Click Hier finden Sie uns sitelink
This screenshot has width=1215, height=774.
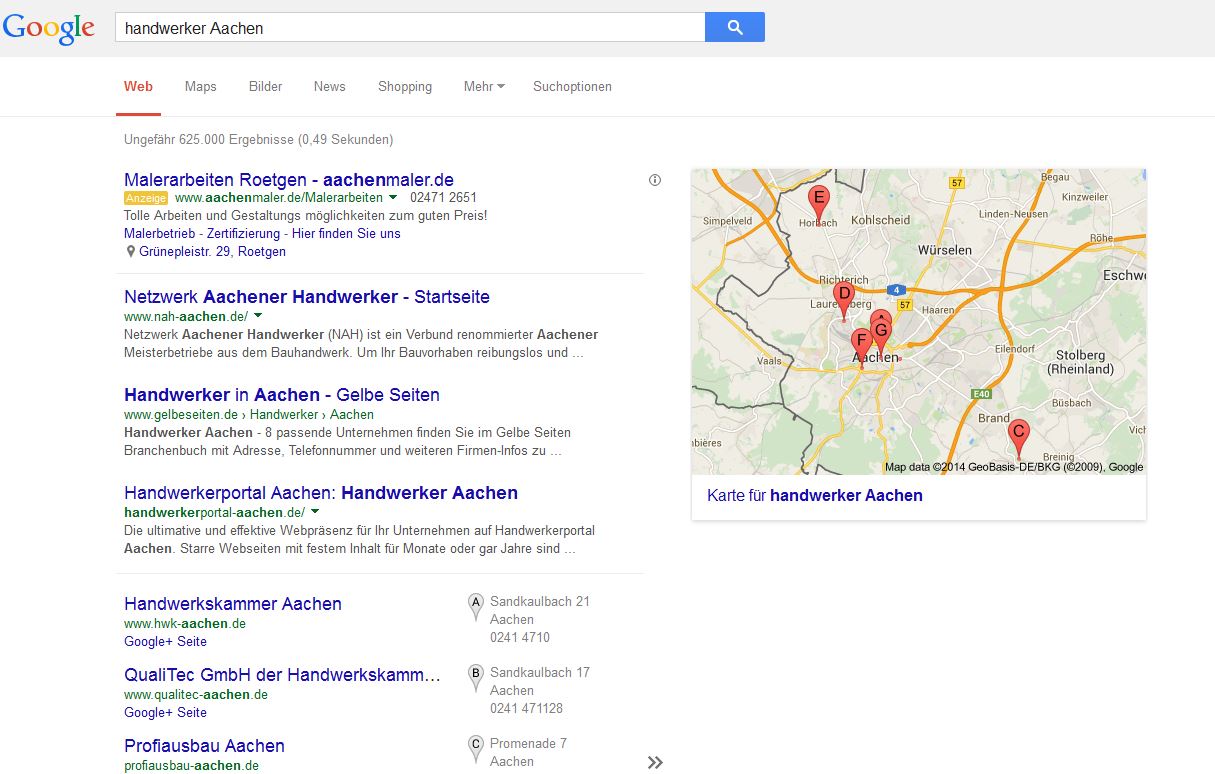tap(346, 233)
